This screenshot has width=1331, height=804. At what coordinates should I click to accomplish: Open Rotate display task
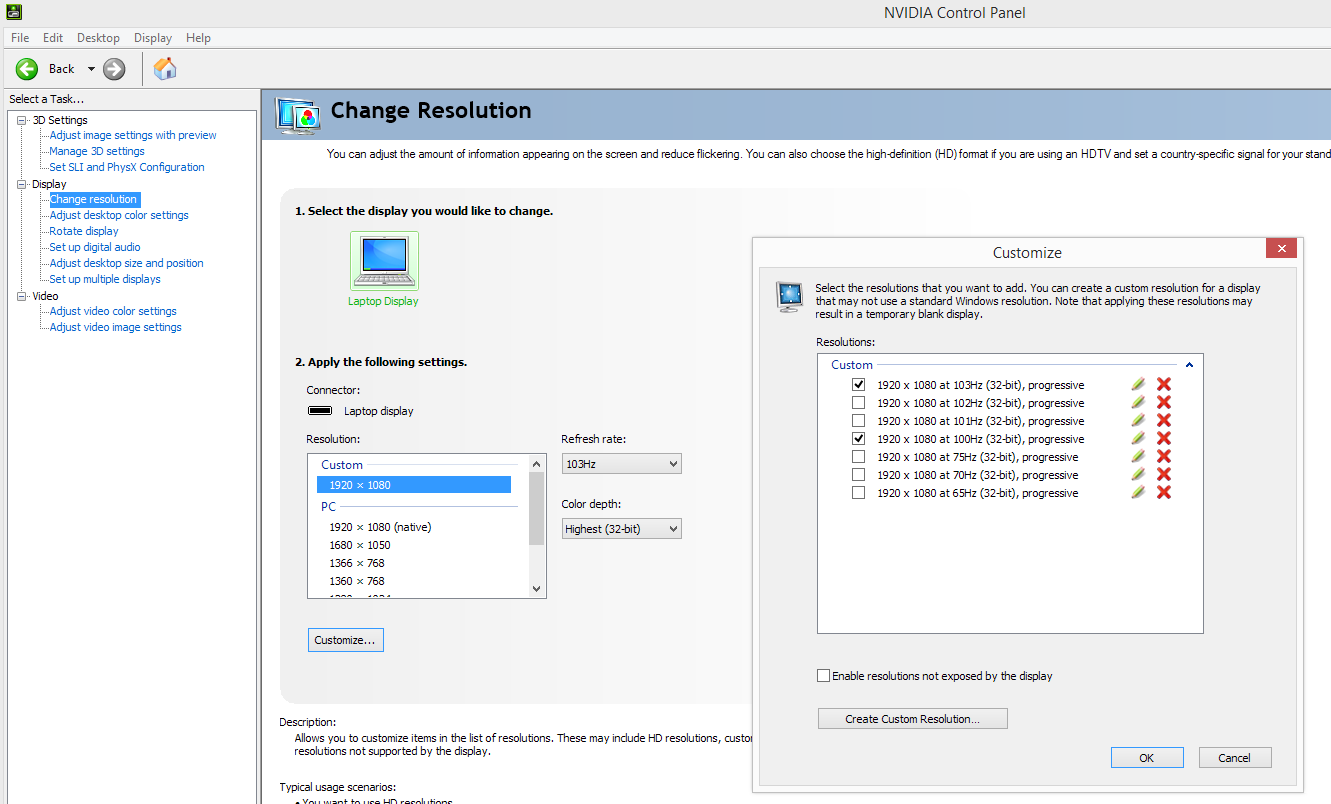point(84,231)
